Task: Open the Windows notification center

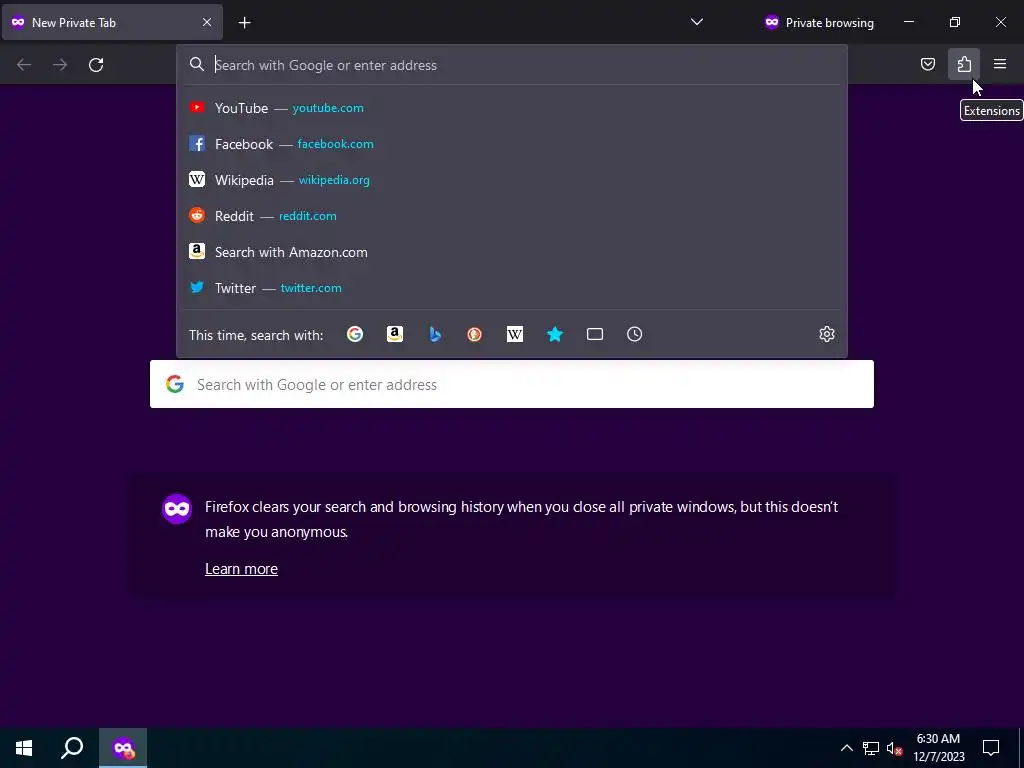Action: 991,748
